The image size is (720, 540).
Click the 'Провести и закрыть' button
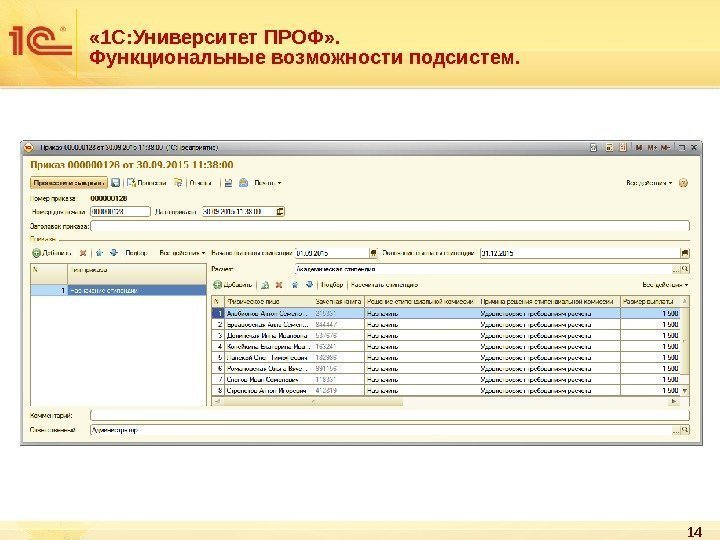click(68, 183)
